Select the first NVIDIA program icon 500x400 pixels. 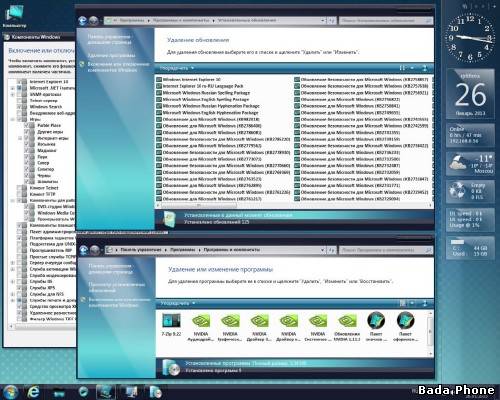pos(201,327)
